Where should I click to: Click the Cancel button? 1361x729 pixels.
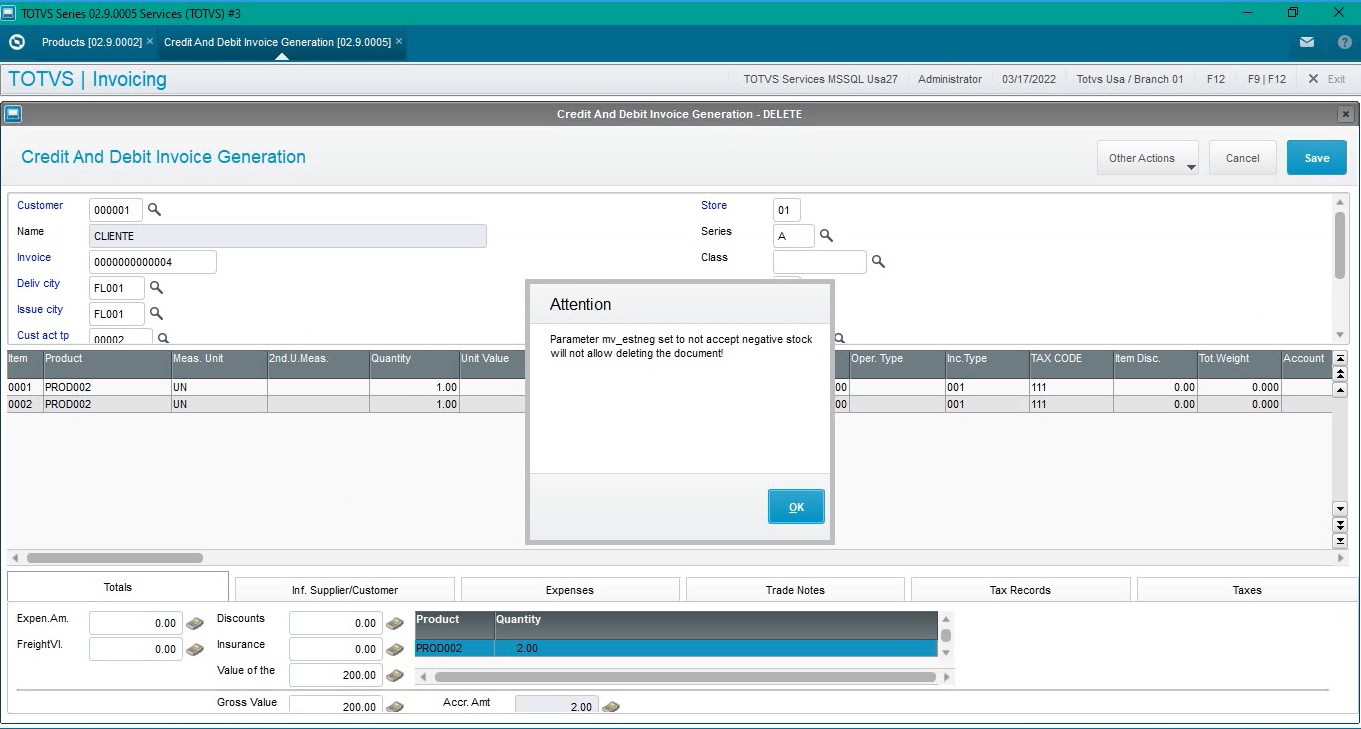(x=1243, y=158)
